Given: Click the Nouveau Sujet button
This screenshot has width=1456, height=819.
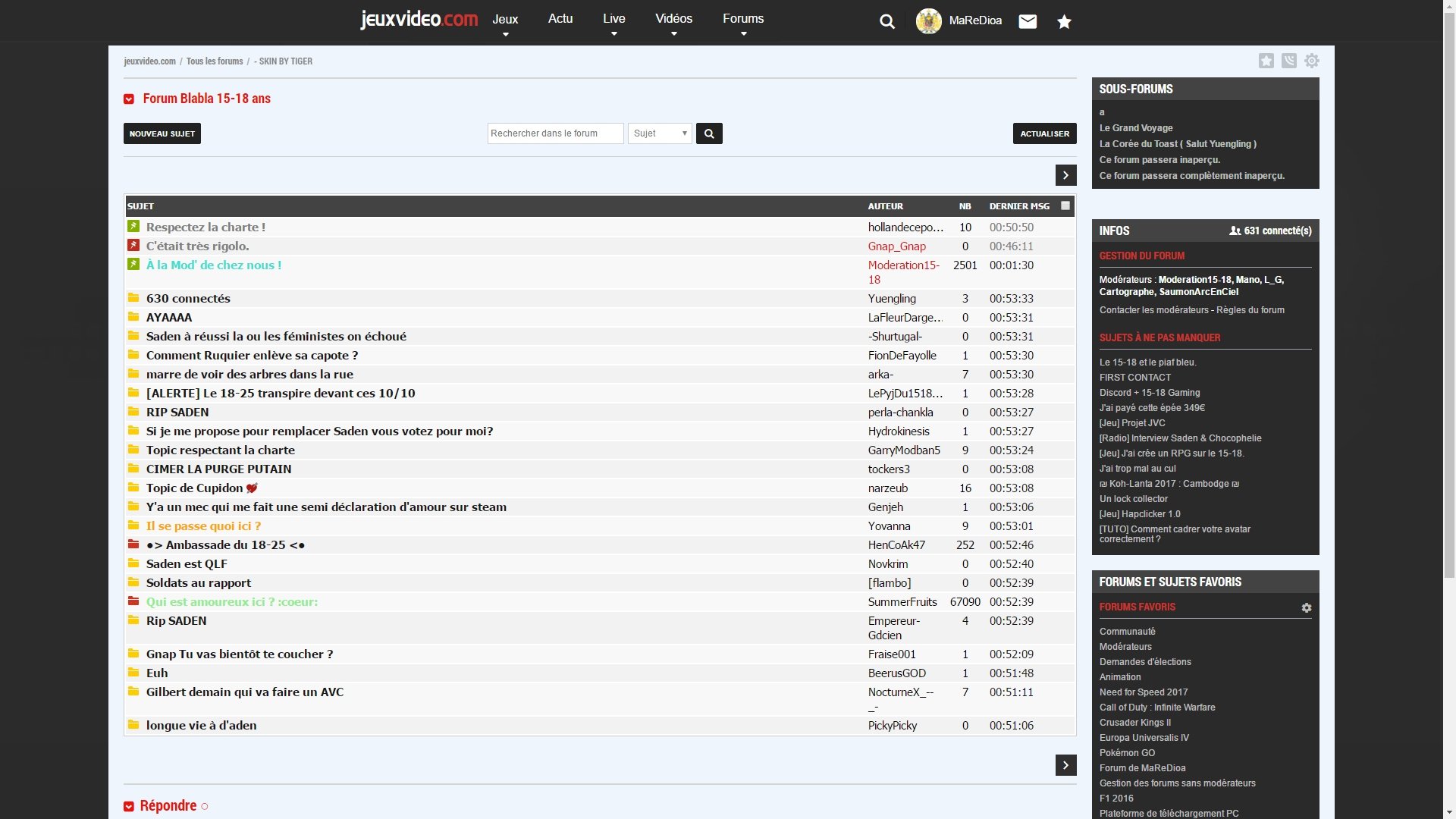Looking at the screenshot, I should (x=162, y=133).
